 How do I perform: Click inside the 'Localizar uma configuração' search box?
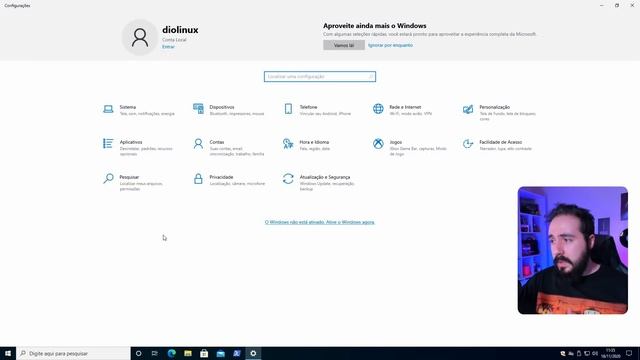pos(320,77)
